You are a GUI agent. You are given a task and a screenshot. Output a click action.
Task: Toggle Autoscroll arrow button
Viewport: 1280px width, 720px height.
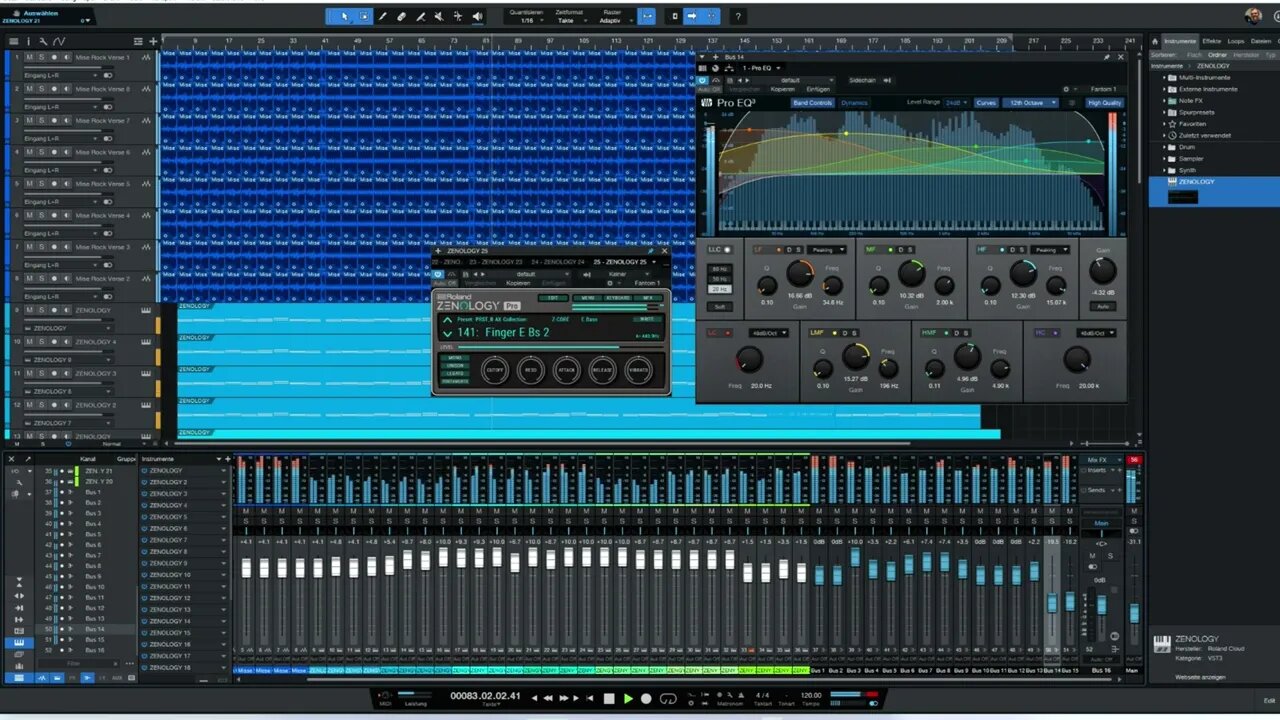[692, 16]
